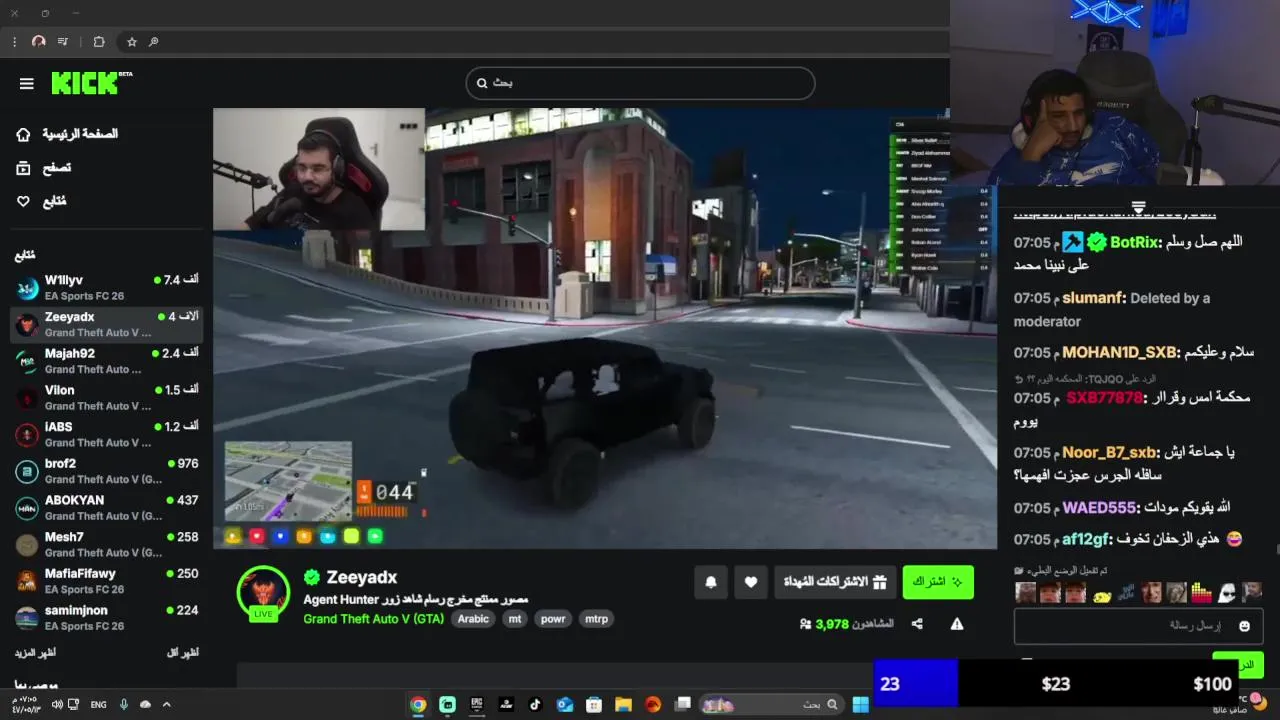Image resolution: width=1280 pixels, height=720 pixels.
Task: Open Chrome media control icon
Action: (63, 42)
